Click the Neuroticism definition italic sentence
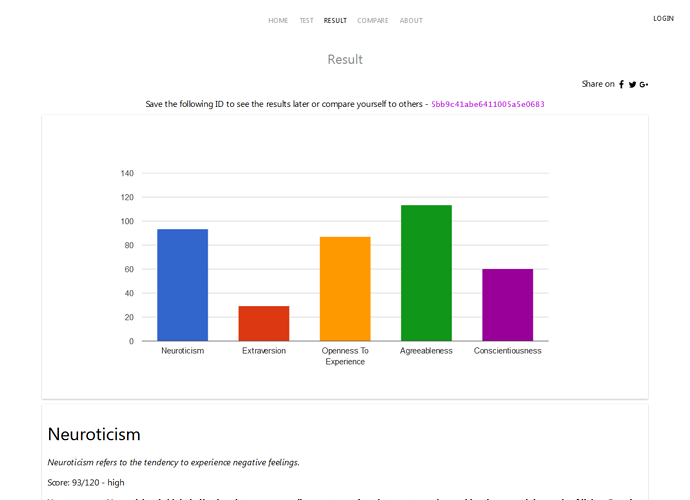Viewport: 690px width, 500px height. pyautogui.click(x=173, y=463)
